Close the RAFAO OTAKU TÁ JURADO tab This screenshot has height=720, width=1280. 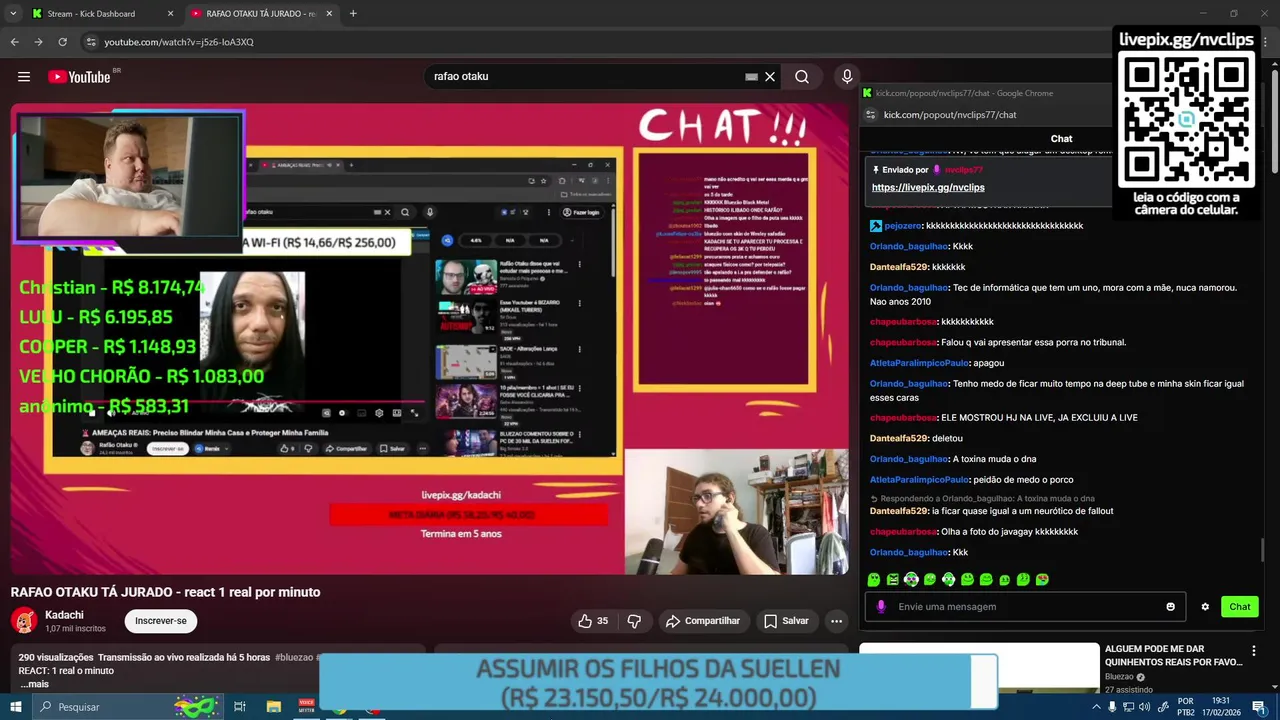click(x=329, y=13)
